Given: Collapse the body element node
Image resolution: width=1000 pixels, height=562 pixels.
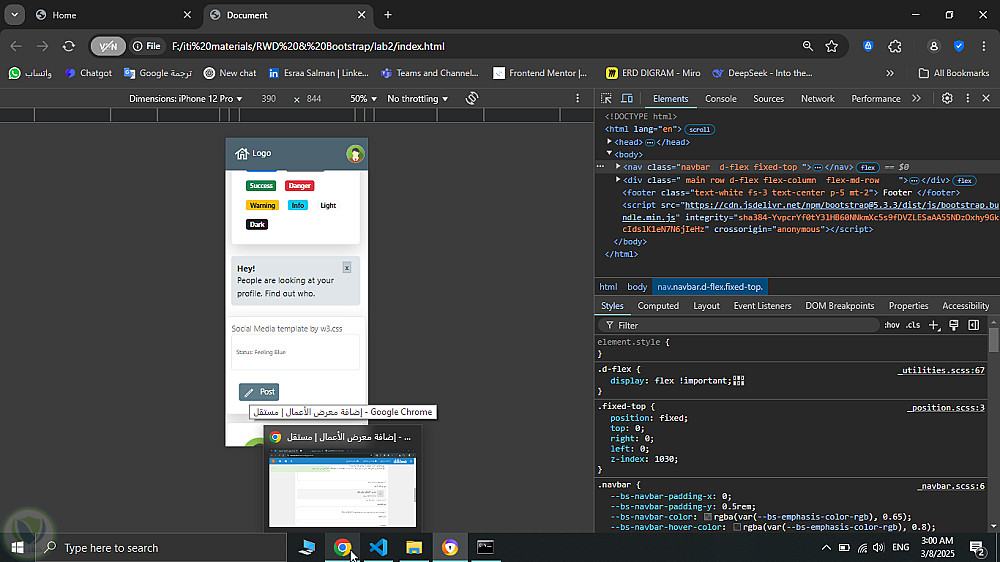Looking at the screenshot, I should point(610,154).
